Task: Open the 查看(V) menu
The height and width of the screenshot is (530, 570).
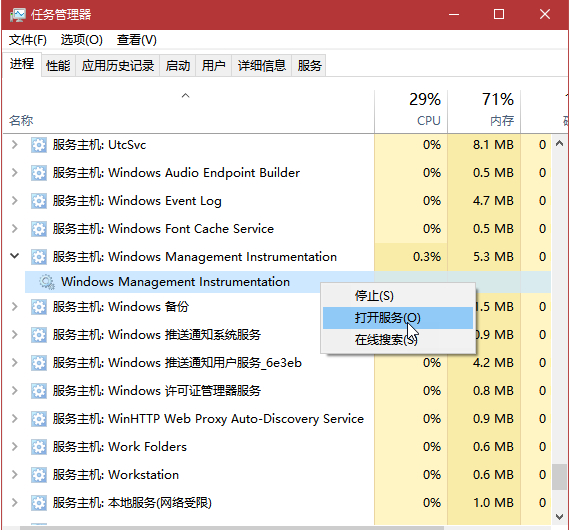Action: tap(136, 40)
